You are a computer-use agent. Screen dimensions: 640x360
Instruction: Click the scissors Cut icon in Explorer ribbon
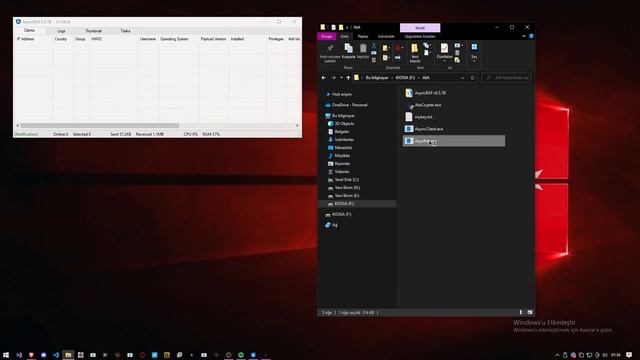point(374,45)
